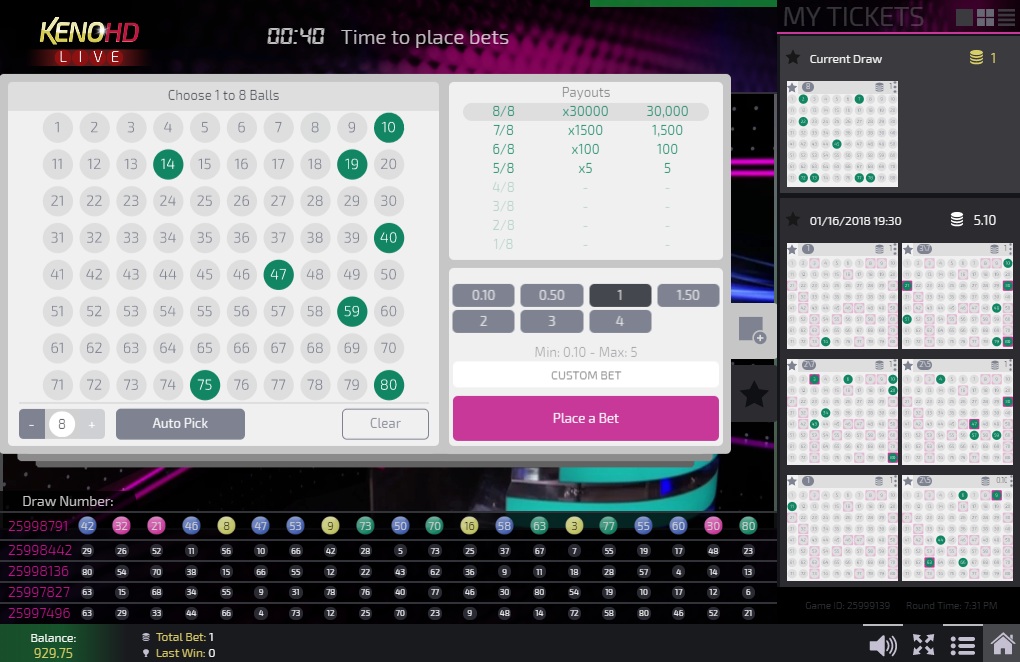The width and height of the screenshot is (1020, 662).
Task: Switch My Tickets to list view
Action: pyautogui.click(x=1005, y=17)
